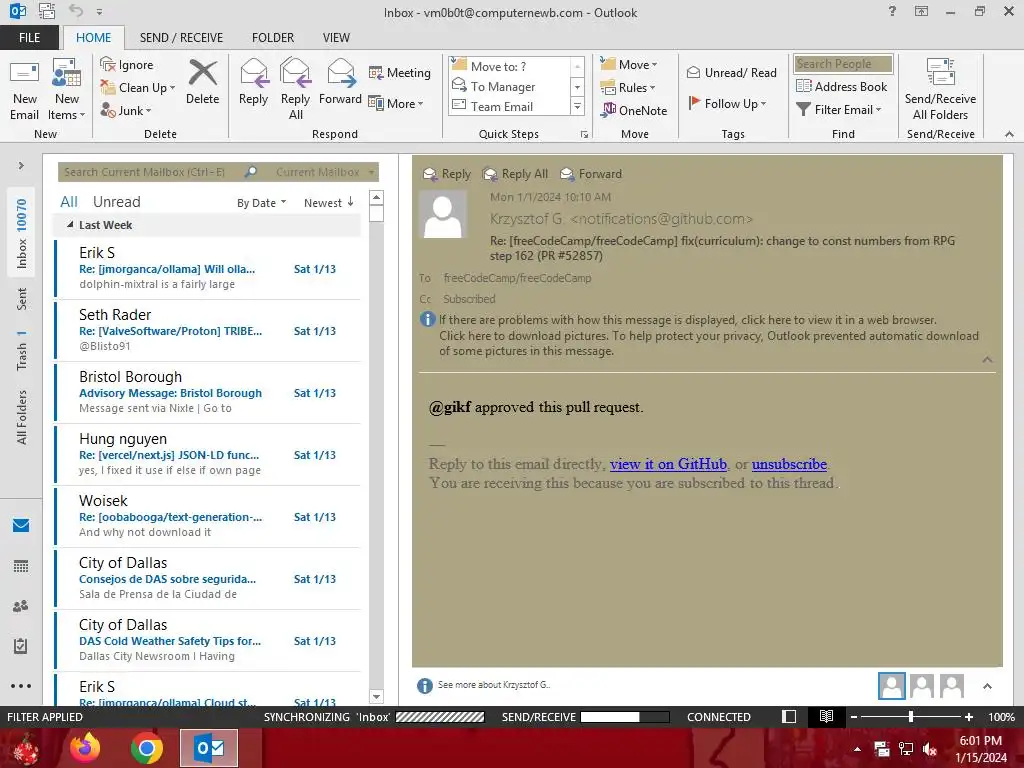
Task: Open the email from Seth Rader
Action: click(208, 330)
